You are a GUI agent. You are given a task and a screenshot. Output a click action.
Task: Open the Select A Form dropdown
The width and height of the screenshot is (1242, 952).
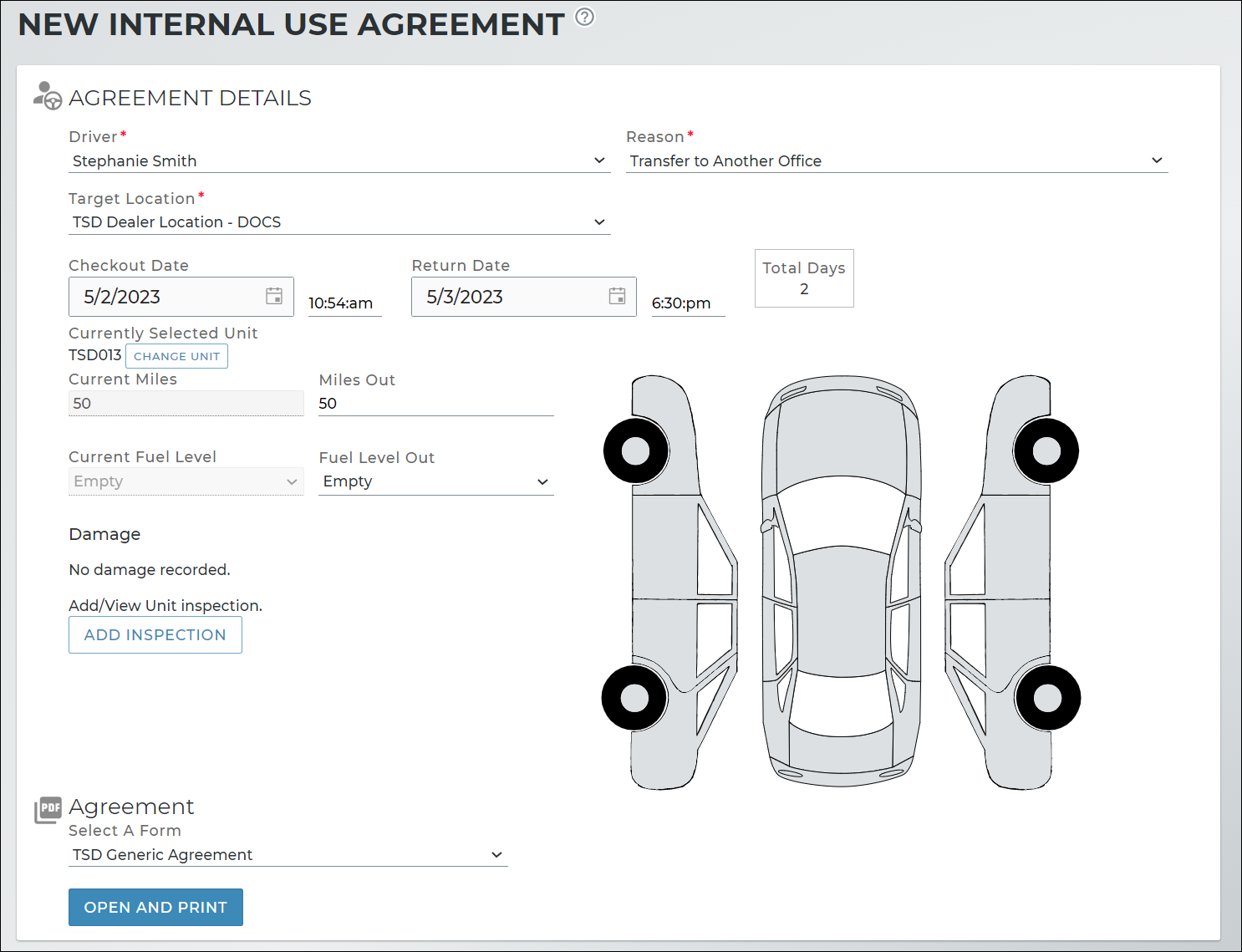tap(288, 855)
